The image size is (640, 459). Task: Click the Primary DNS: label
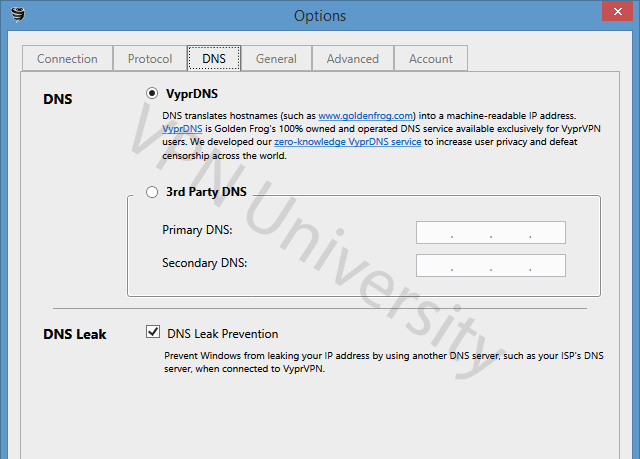pos(197,230)
